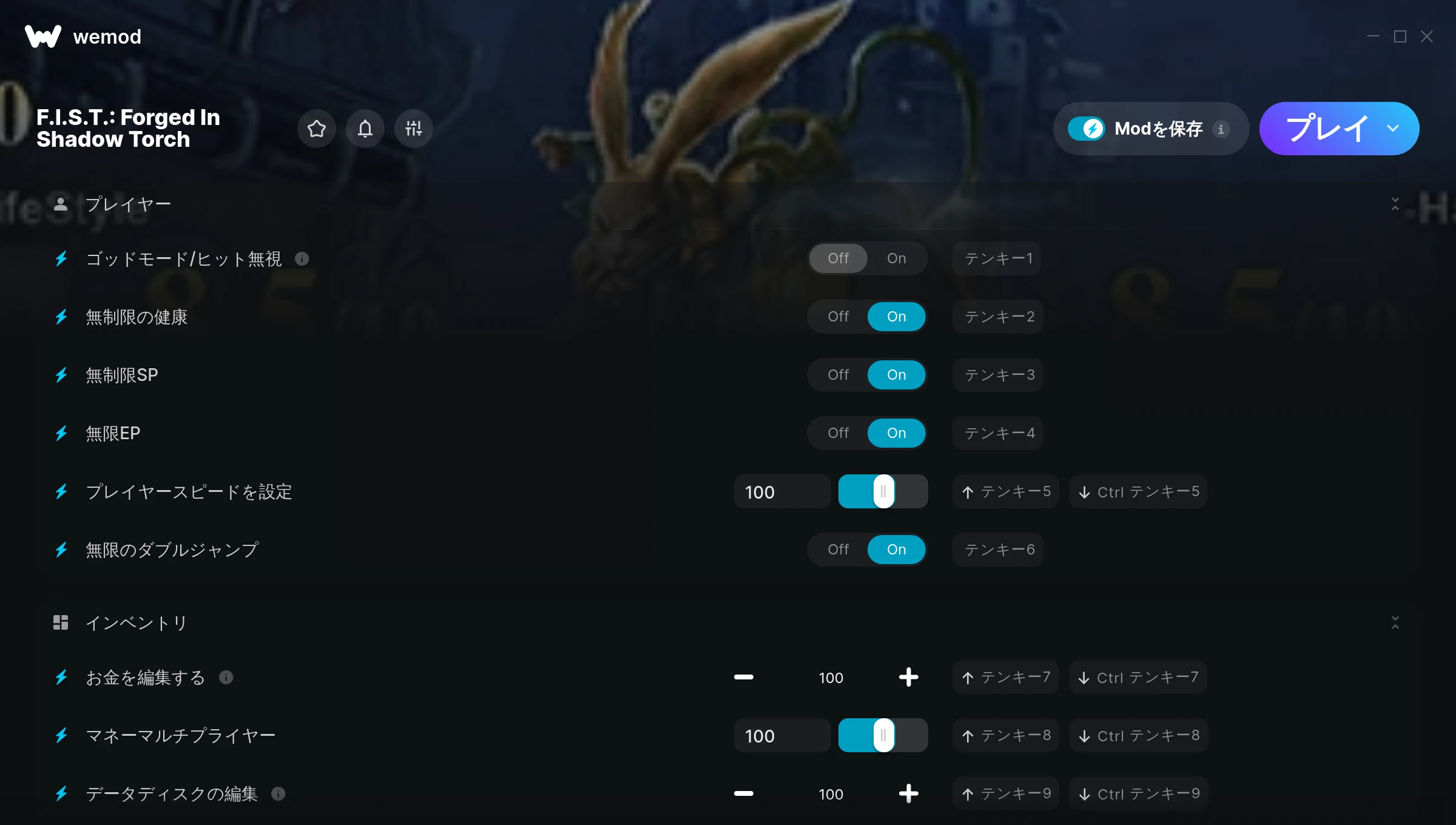1456x825 pixels.
Task: Decrease データディスクの編集 with the minus icon
Action: [x=743, y=793]
